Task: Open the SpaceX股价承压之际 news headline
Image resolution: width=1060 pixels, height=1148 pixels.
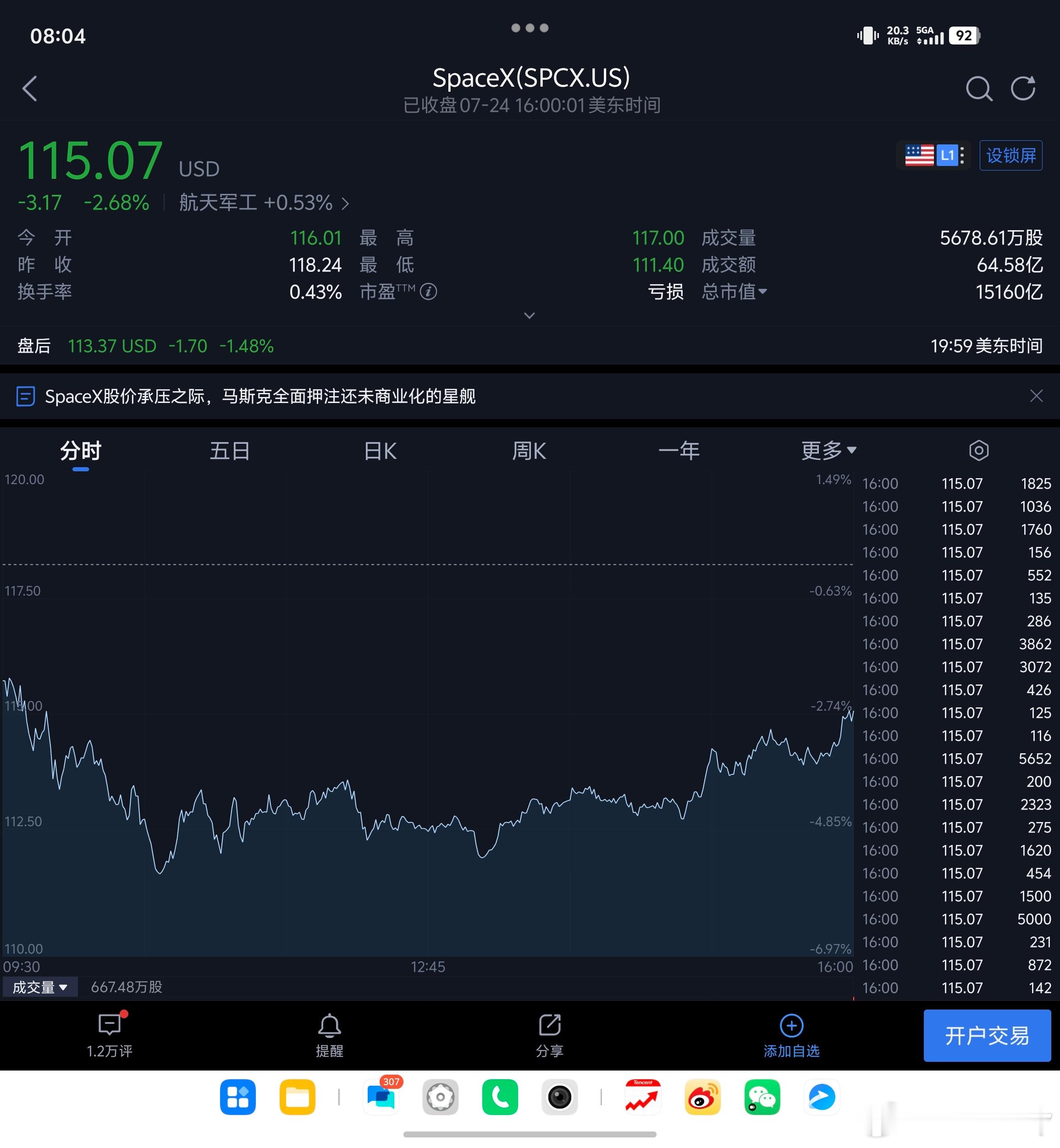Action: [x=260, y=396]
